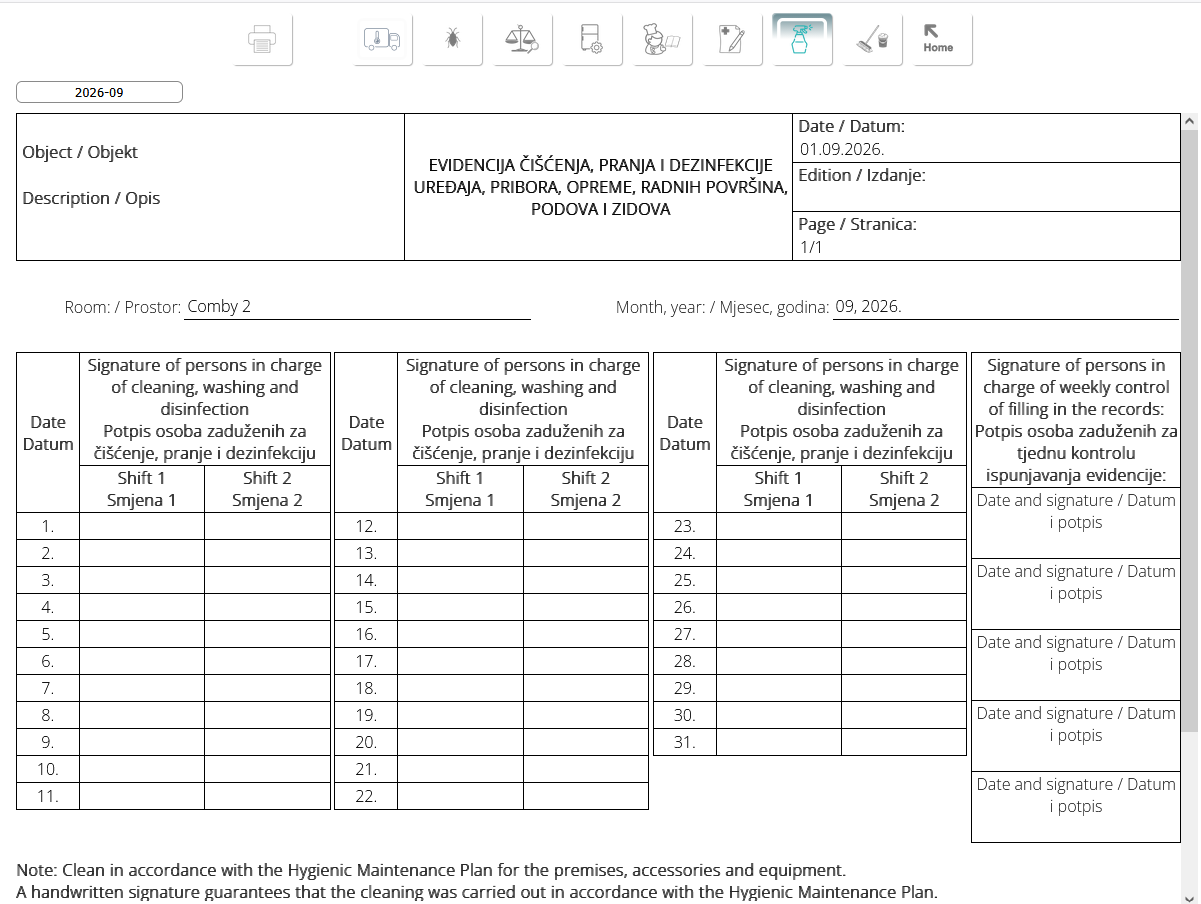Click the Description / Opis label

(91, 198)
